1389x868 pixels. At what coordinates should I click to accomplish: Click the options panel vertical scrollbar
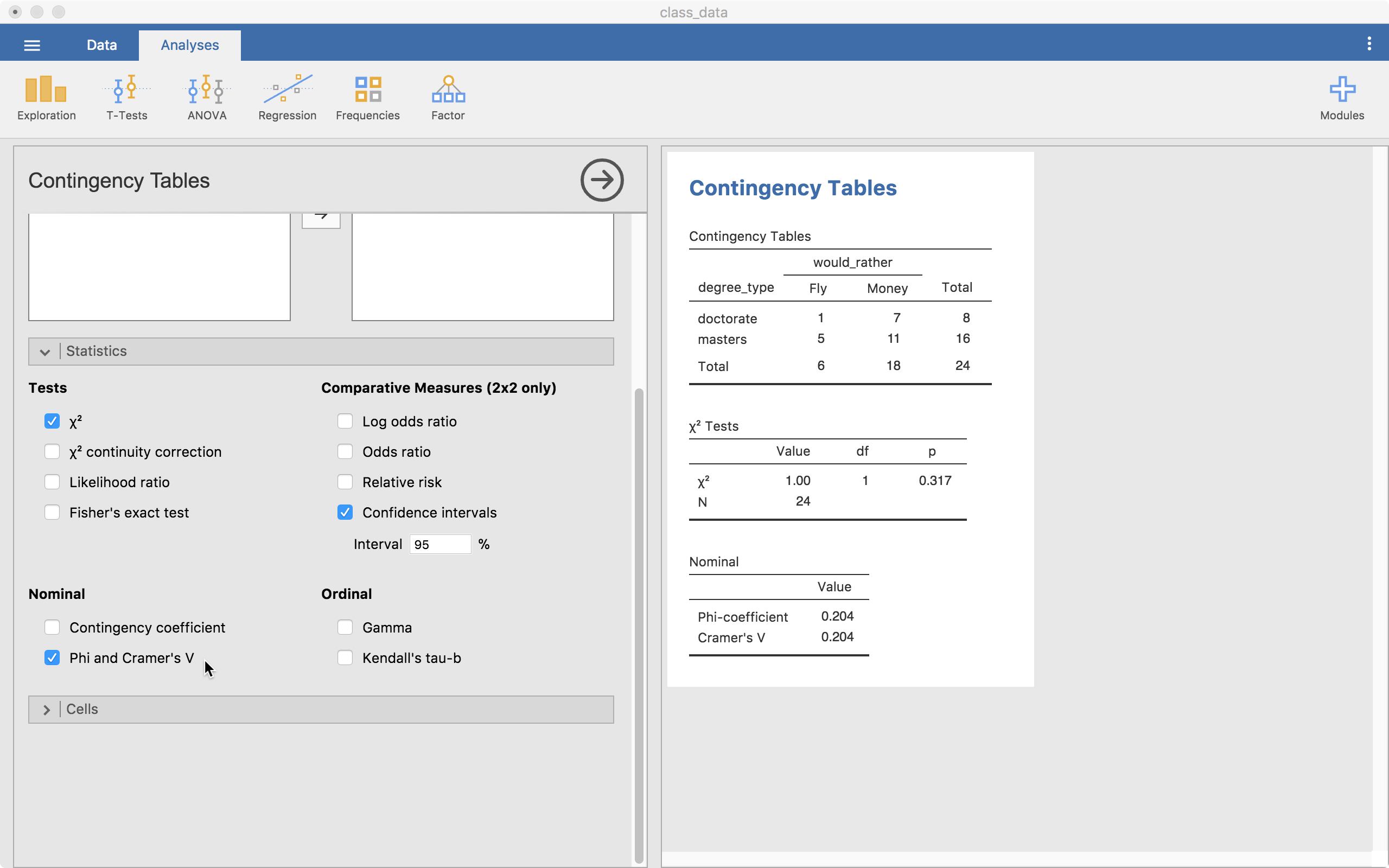[638, 626]
